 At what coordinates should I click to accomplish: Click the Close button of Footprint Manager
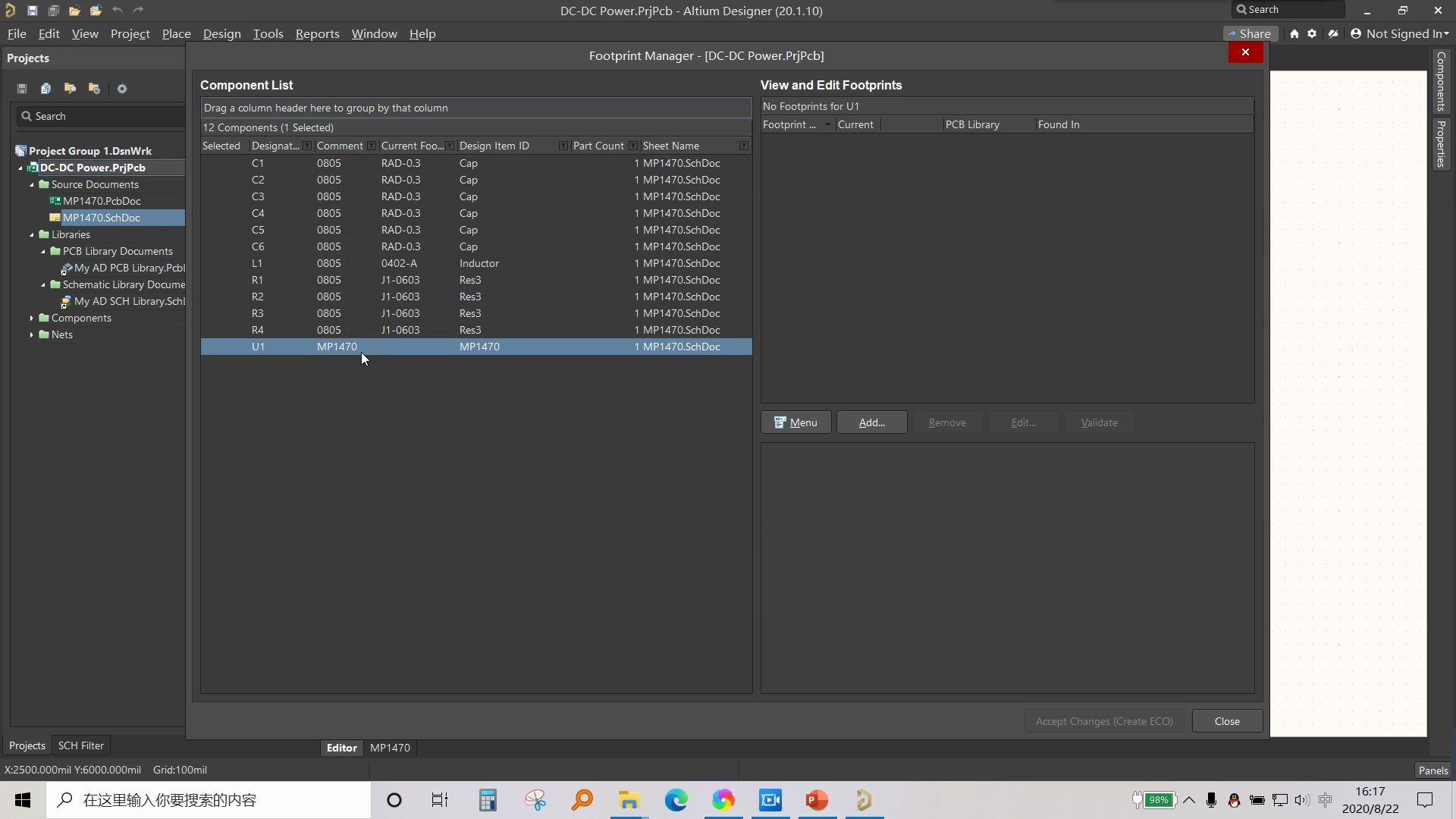point(1227,721)
